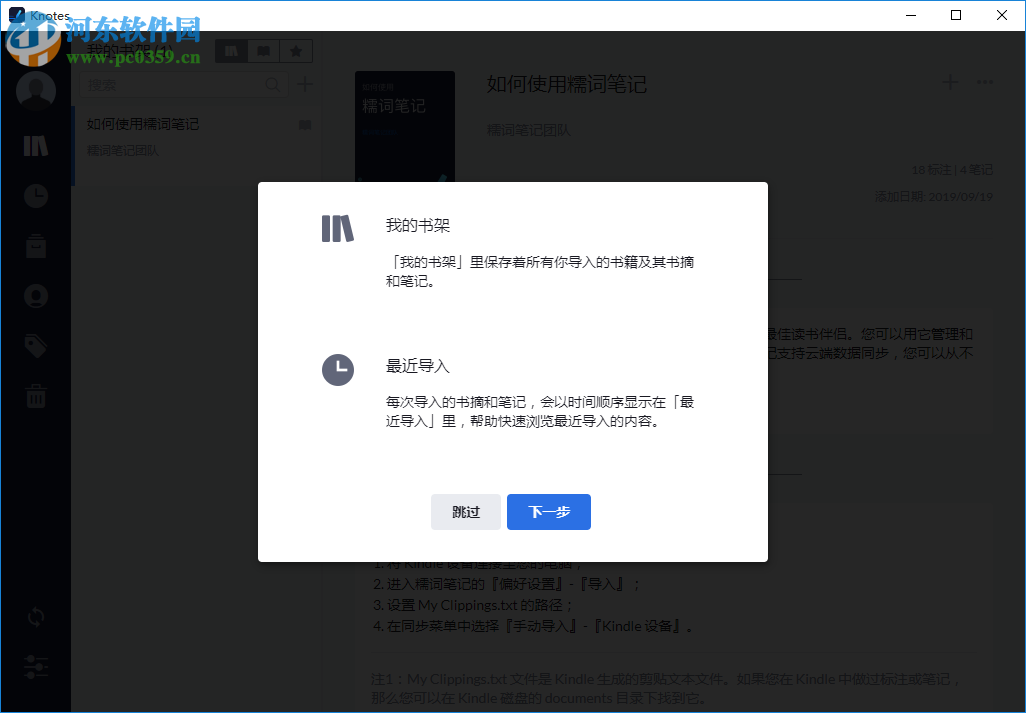The height and width of the screenshot is (713, 1026).
Task: Open the archive/import icon in sidebar
Action: [36, 245]
